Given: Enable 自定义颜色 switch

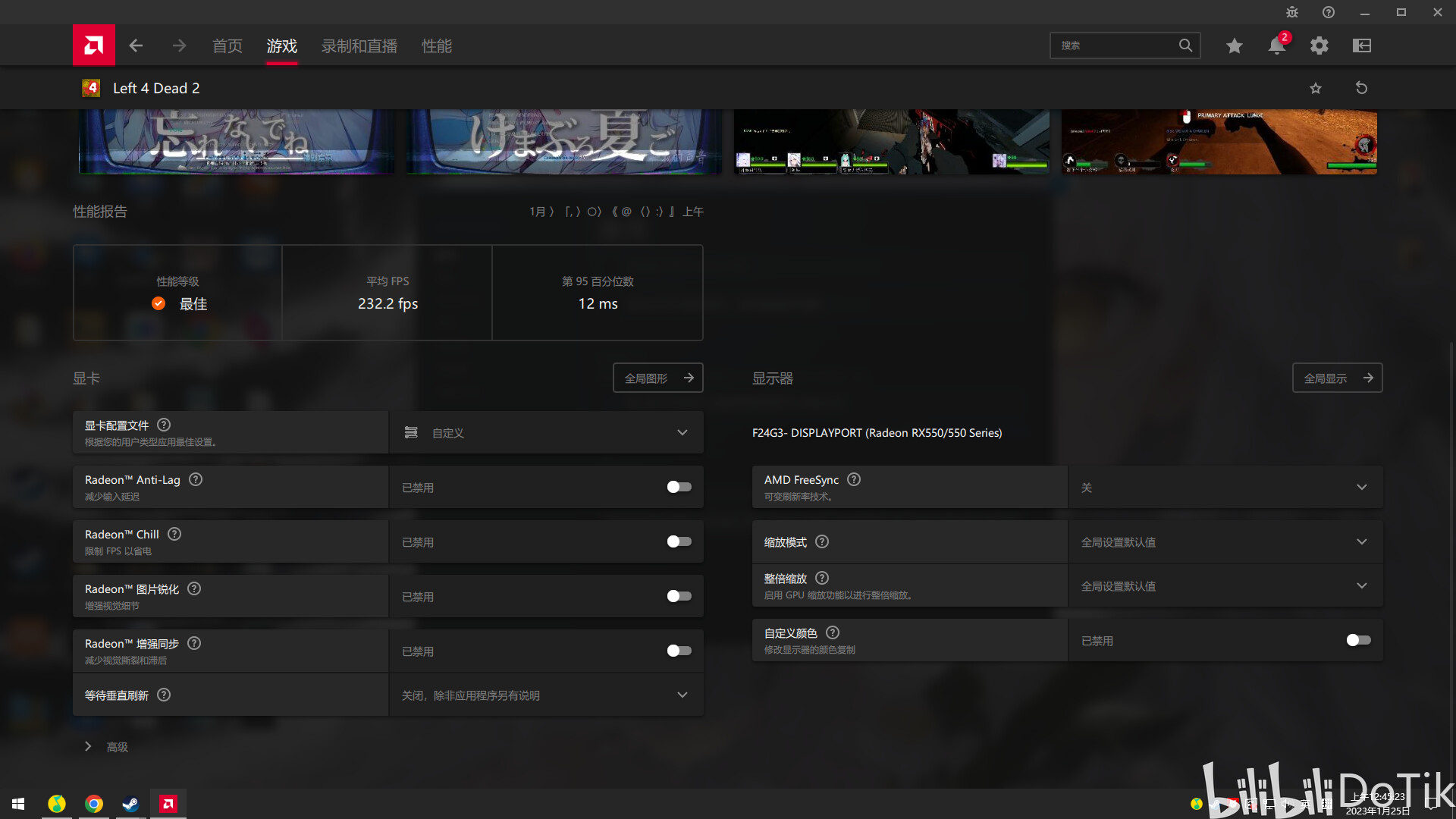Looking at the screenshot, I should (1359, 640).
